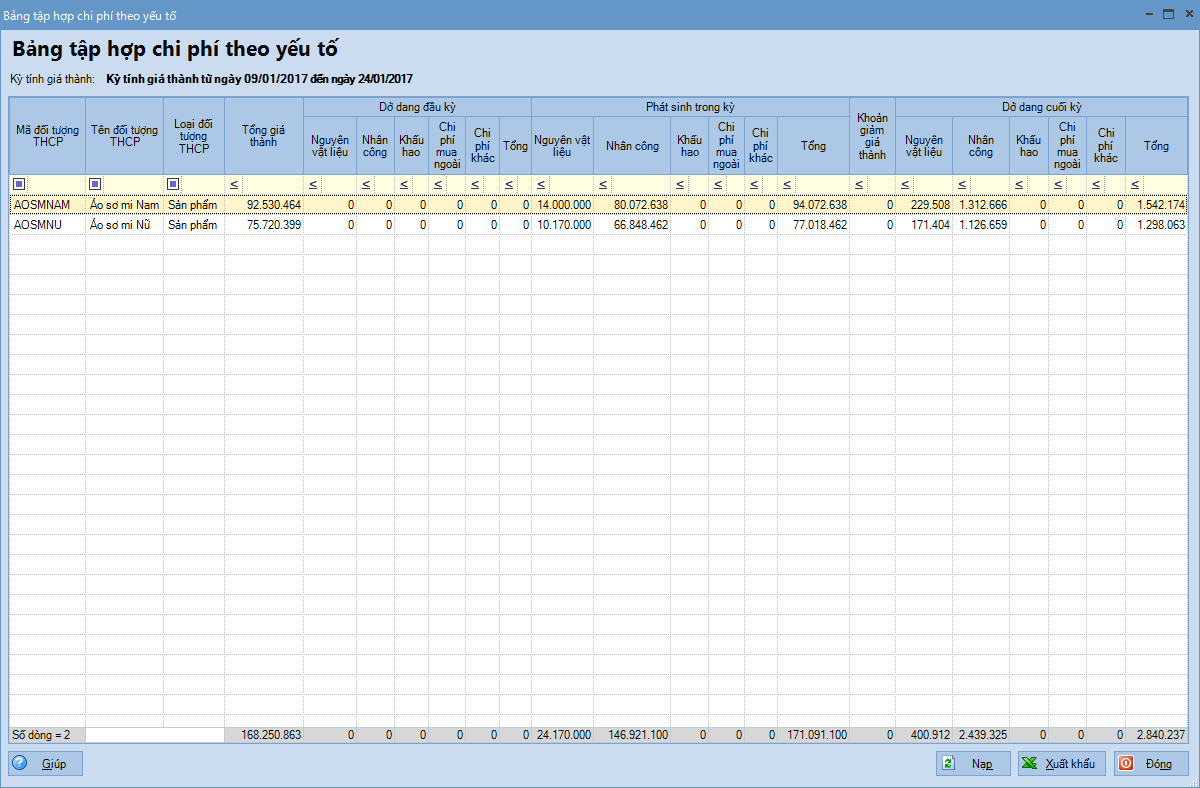The height and width of the screenshot is (788, 1200).
Task: Click the blue question mark Giúp icon
Action: (x=20, y=763)
